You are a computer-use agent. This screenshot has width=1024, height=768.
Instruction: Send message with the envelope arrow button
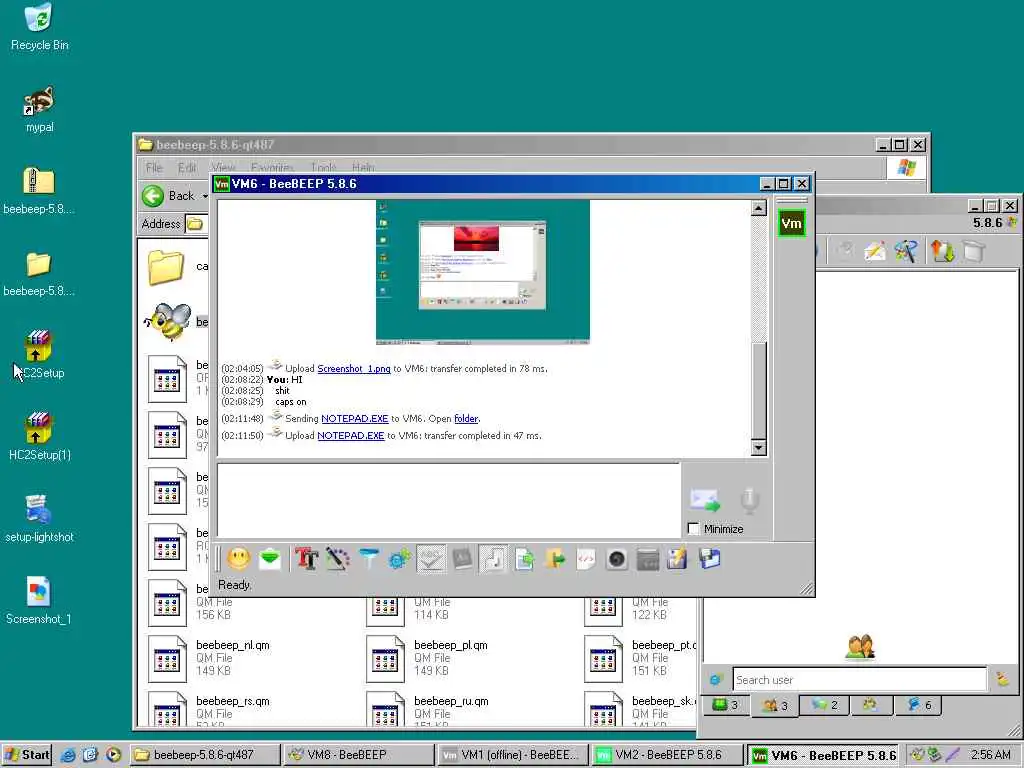pyautogui.click(x=705, y=500)
